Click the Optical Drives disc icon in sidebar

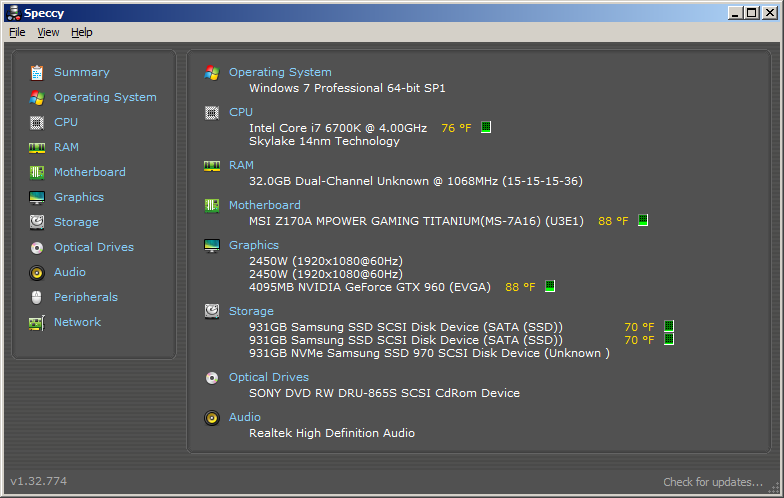tap(37, 248)
